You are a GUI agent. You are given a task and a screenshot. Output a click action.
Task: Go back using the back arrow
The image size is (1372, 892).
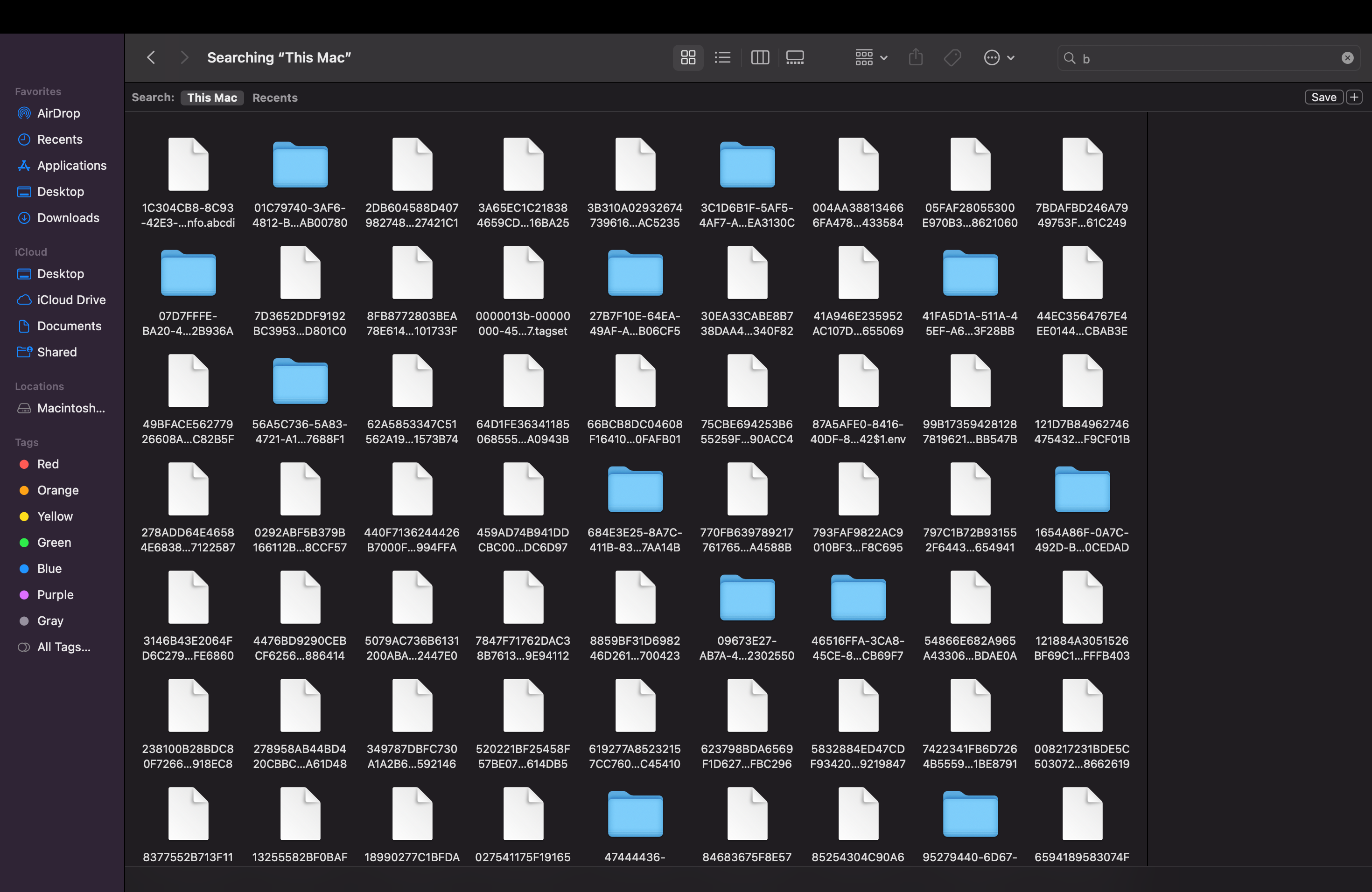click(151, 57)
